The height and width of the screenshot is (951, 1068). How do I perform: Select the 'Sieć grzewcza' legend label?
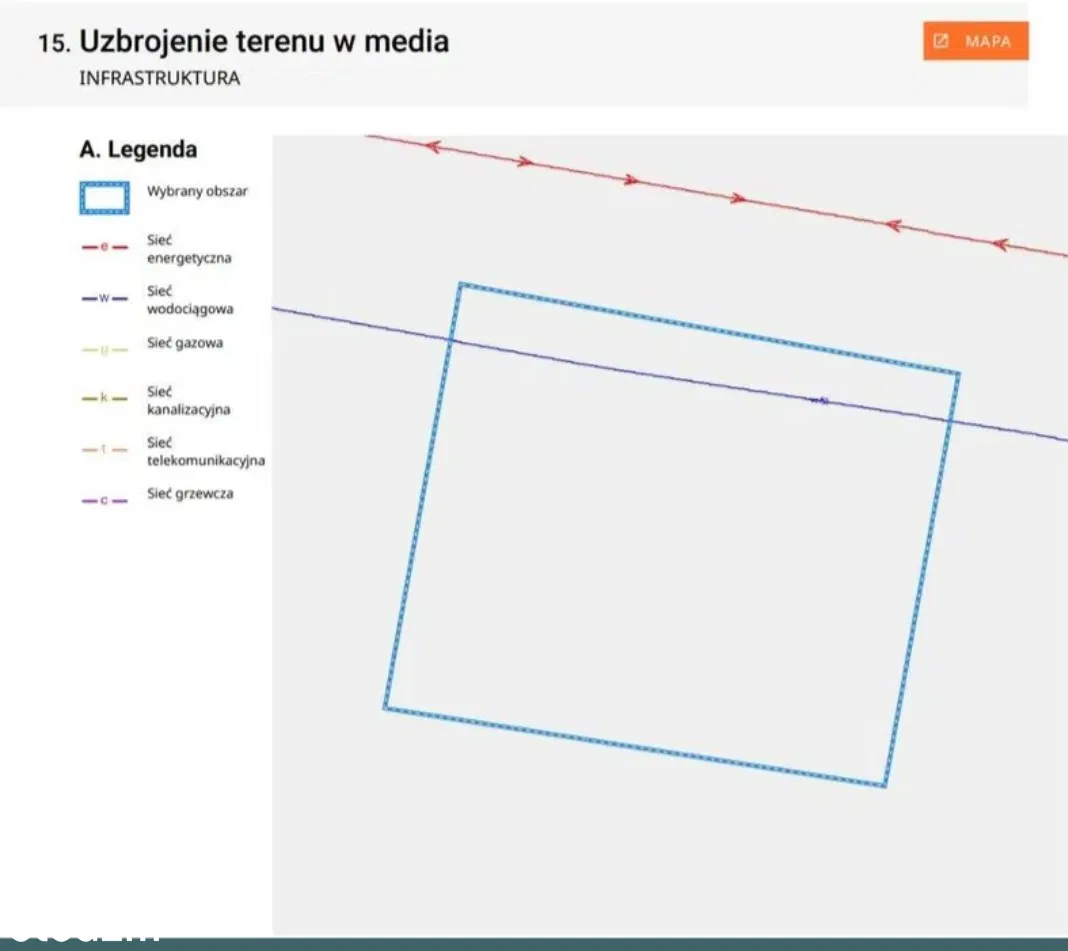tap(190, 494)
